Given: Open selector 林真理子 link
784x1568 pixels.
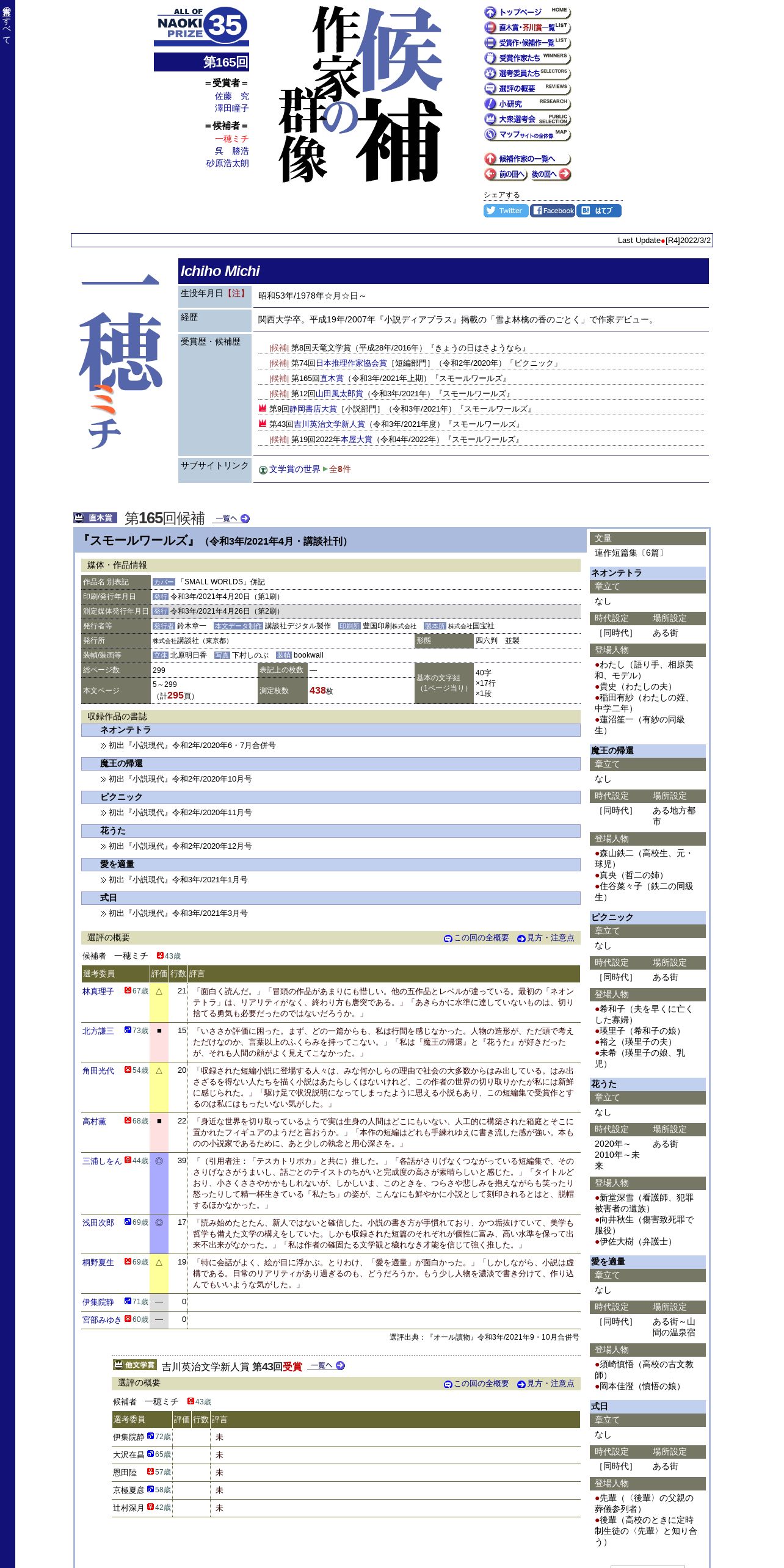Looking at the screenshot, I should [98, 992].
